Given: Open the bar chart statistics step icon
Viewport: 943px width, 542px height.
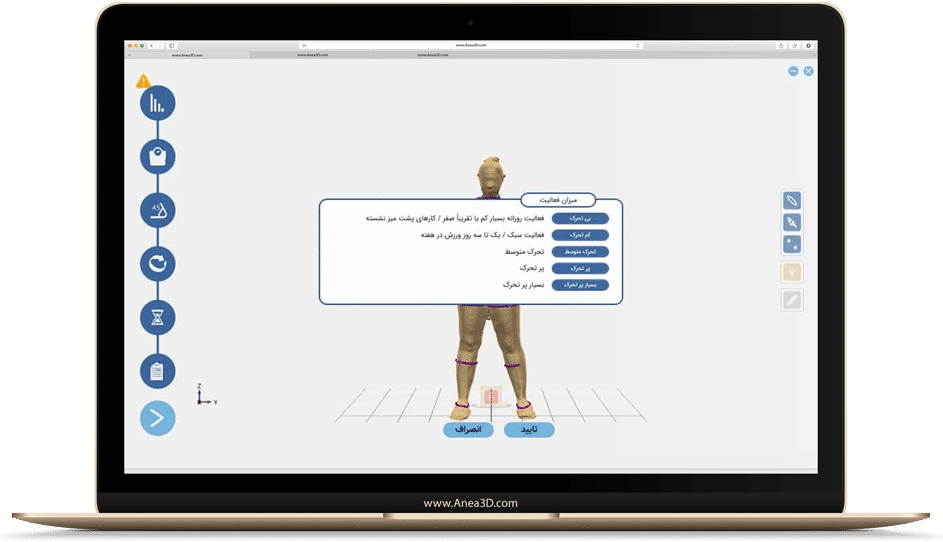Looking at the screenshot, I should 158,103.
